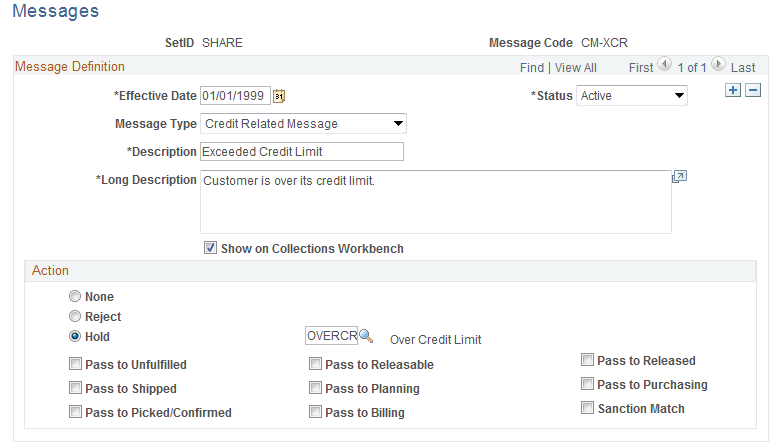Select the Hold action radio
Image resolution: width=776 pixels, height=448 pixels.
coord(75,336)
